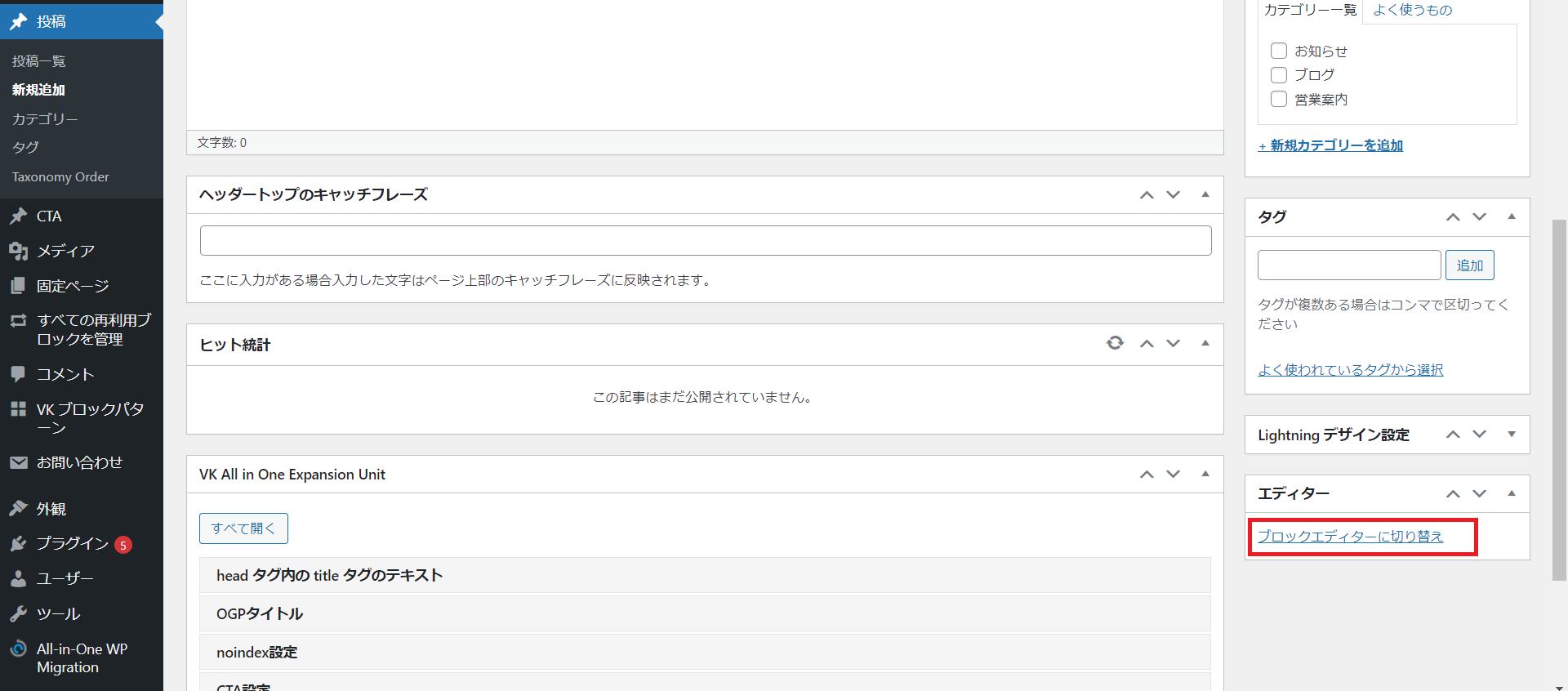Click the コメント sidebar icon
The height and width of the screenshot is (691, 1568).
pos(18,374)
